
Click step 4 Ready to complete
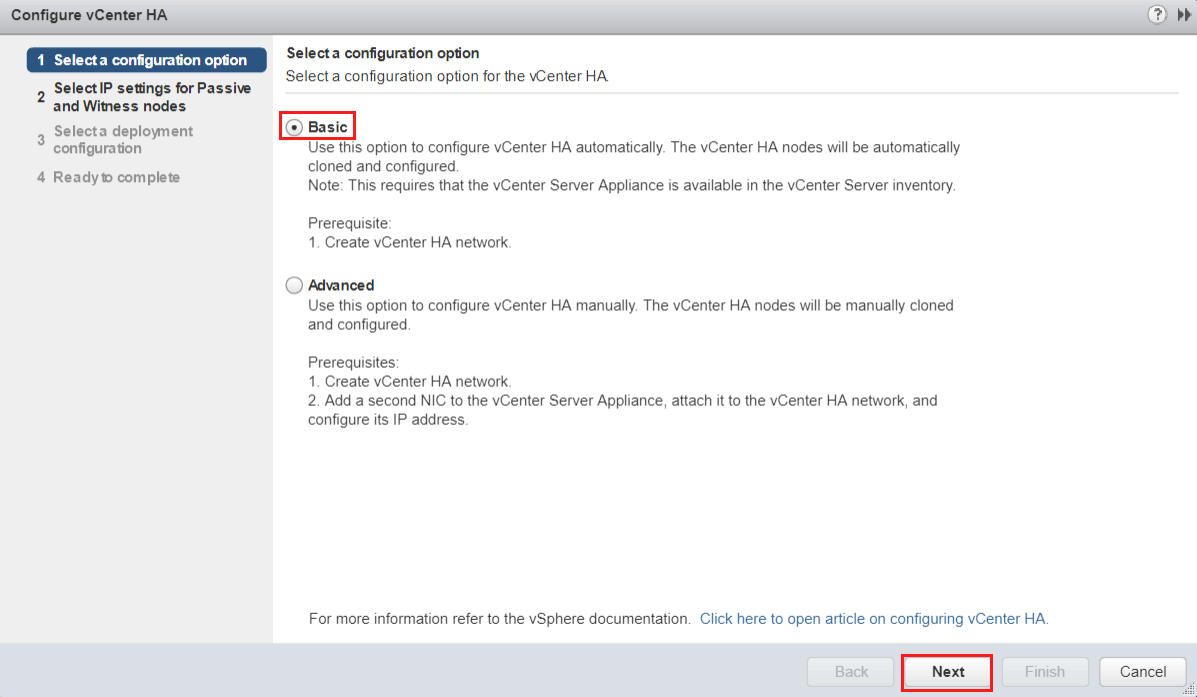[108, 177]
